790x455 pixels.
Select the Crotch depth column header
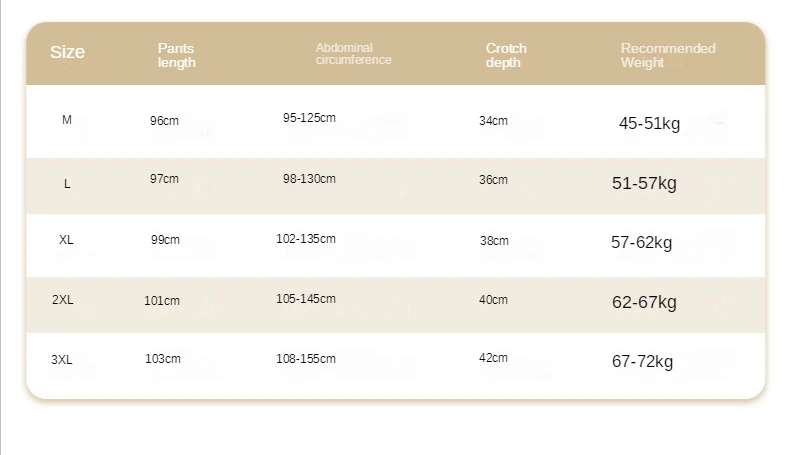click(506, 55)
